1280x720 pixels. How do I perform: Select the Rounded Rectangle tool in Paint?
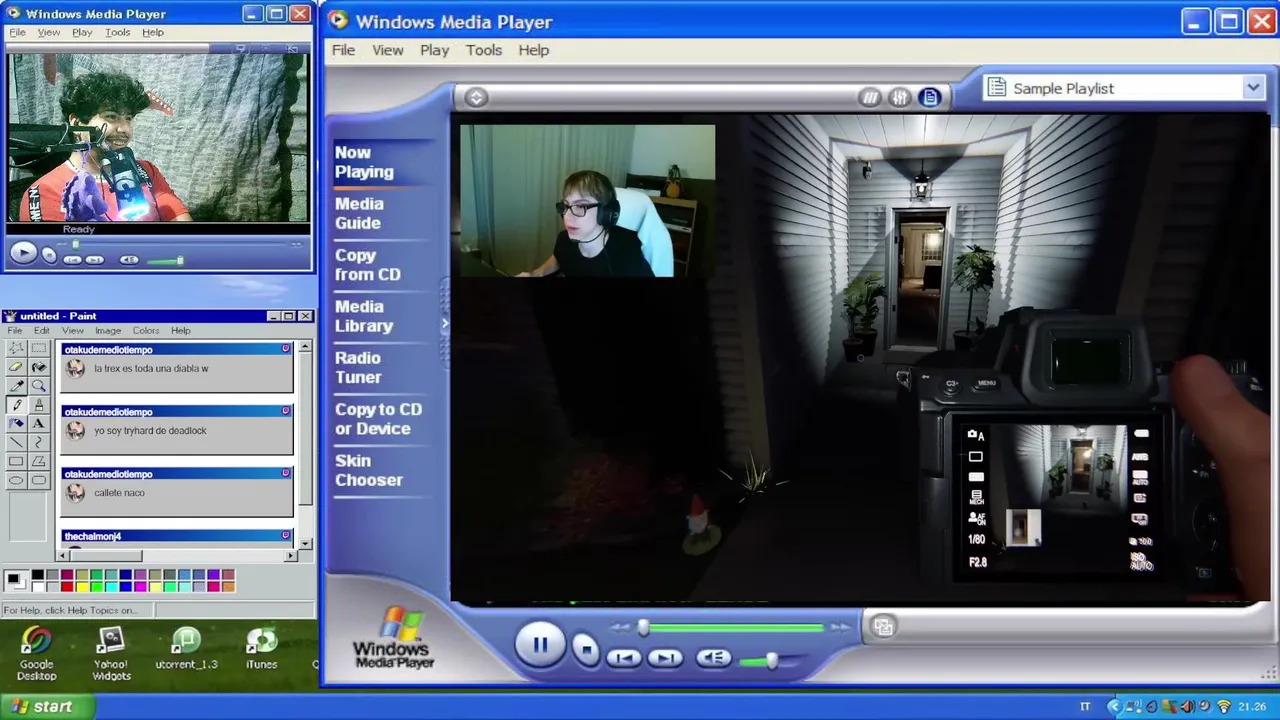[x=38, y=481]
